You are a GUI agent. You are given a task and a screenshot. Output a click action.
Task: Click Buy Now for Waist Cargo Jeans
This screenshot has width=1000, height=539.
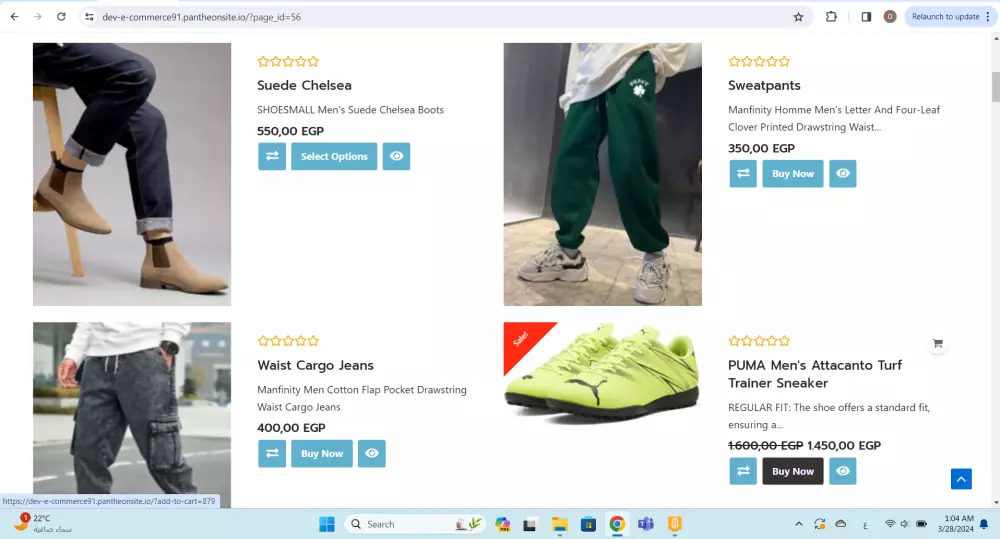pyautogui.click(x=322, y=454)
